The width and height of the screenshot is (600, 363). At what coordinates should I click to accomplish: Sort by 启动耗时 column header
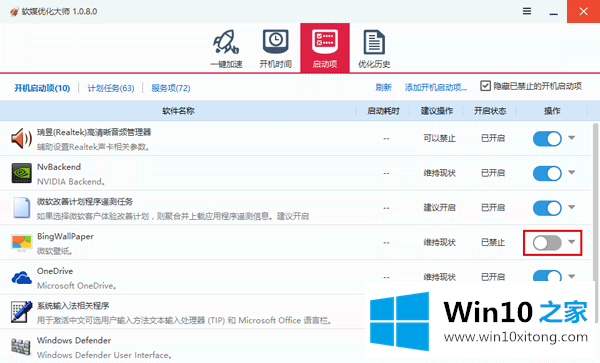383,111
